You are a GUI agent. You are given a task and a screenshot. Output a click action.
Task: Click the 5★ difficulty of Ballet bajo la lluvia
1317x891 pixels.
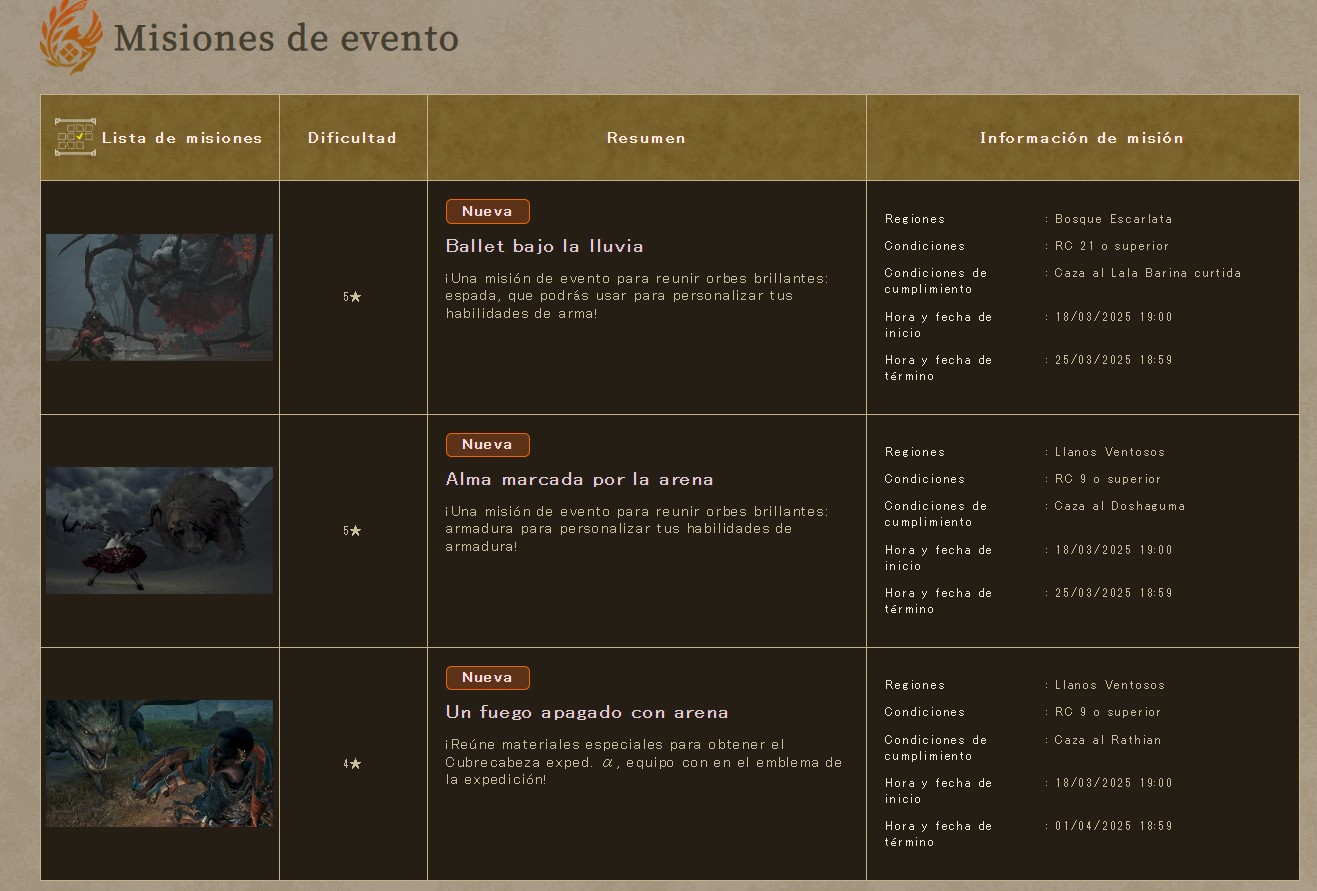[x=352, y=297]
